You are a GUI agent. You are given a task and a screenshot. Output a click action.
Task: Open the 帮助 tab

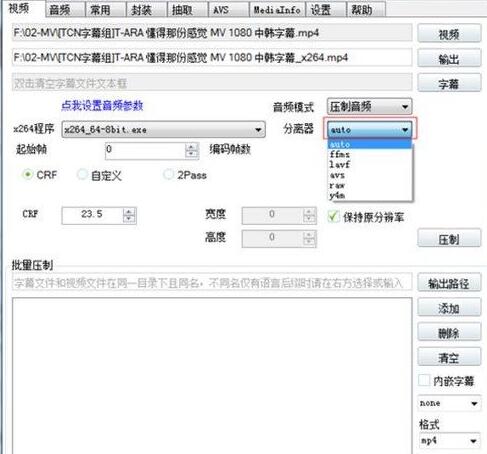(366, 10)
